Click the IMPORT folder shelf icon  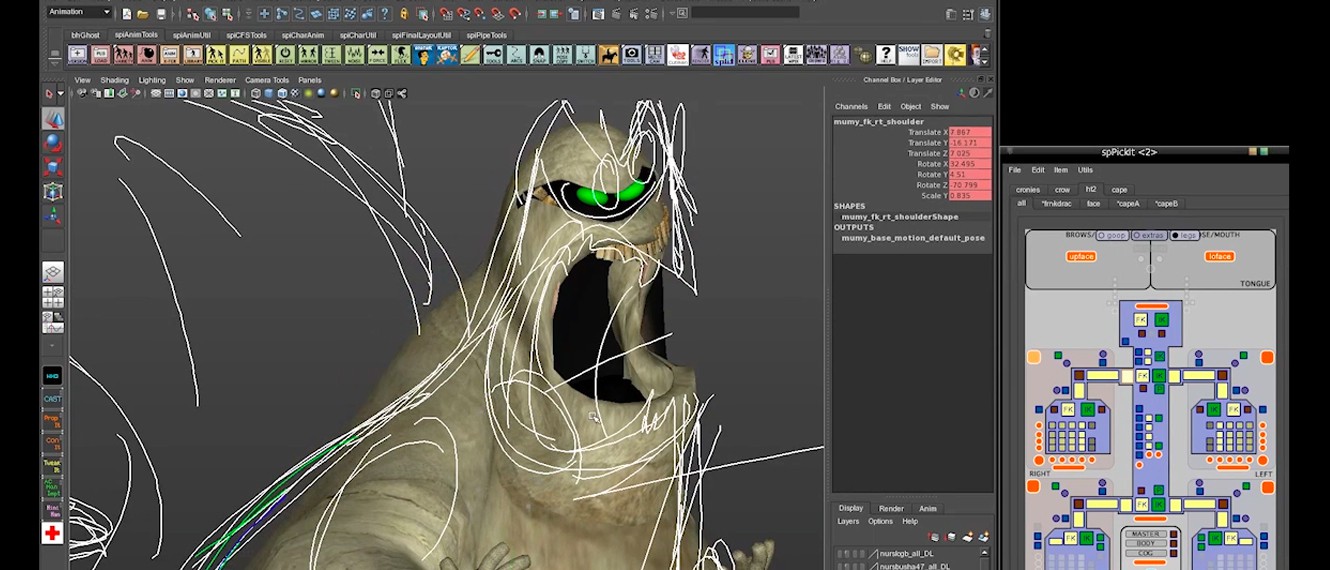click(x=932, y=55)
